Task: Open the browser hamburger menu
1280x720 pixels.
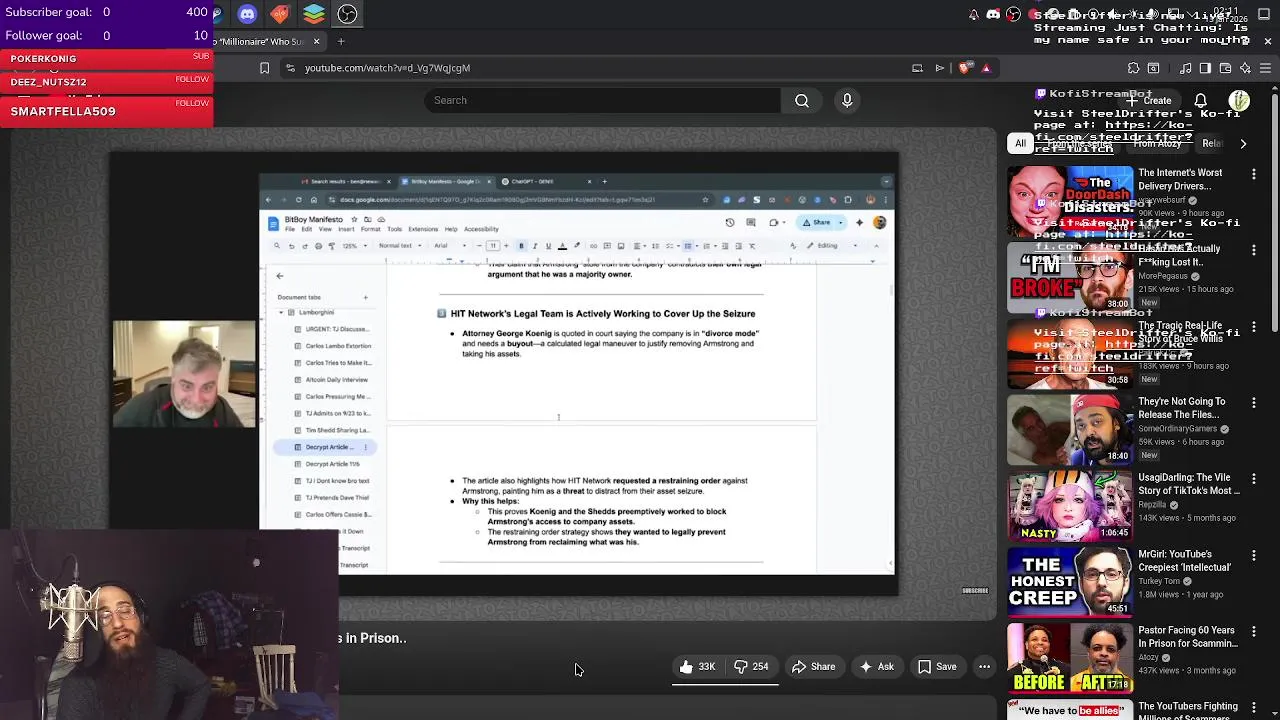Action: coord(1265,68)
